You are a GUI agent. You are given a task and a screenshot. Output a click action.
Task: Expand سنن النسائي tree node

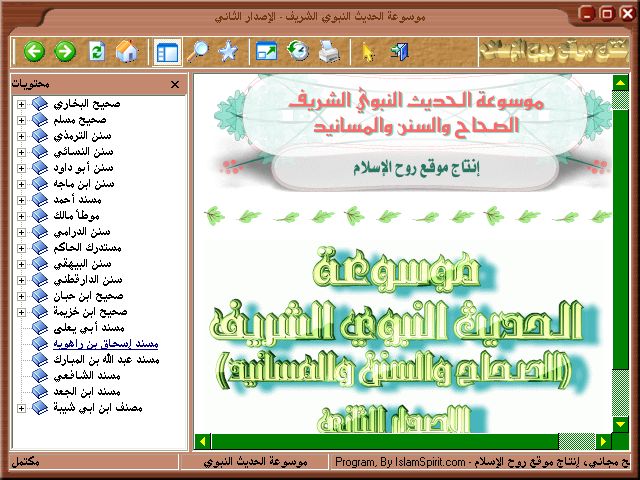coord(21,152)
